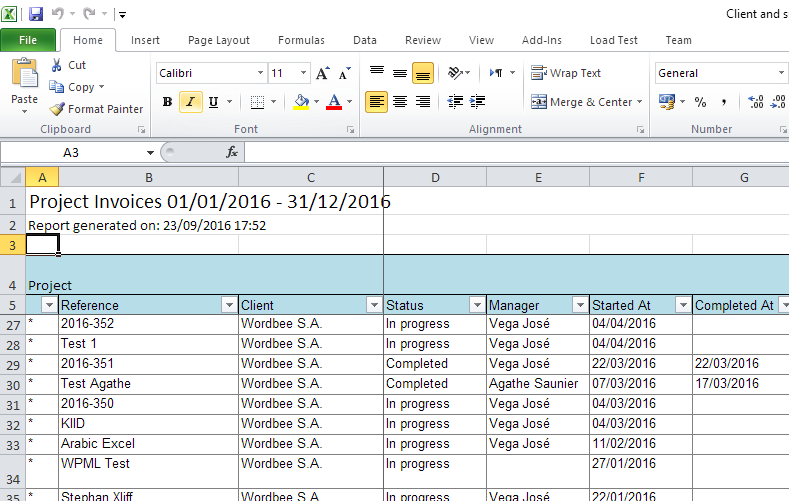
Task: Open the File menu tab
Action: (x=28, y=40)
